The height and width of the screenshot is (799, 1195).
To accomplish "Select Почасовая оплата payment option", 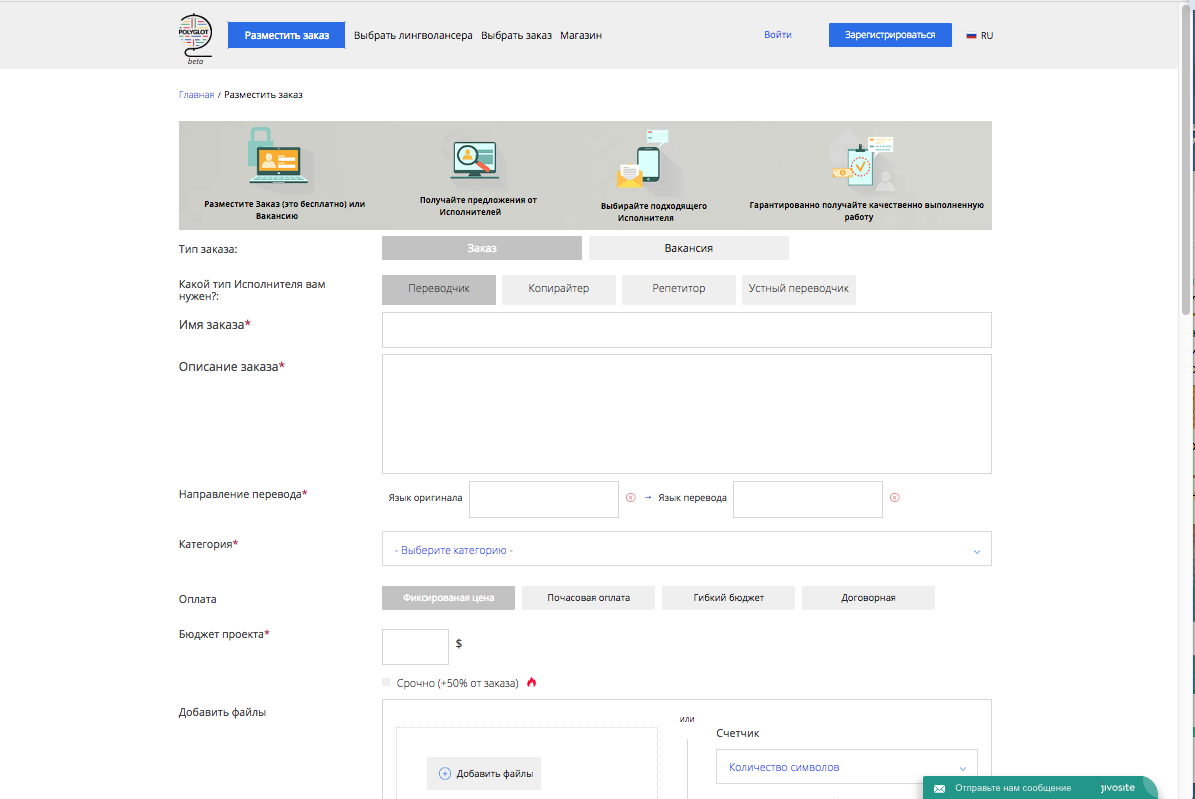I will (x=588, y=598).
